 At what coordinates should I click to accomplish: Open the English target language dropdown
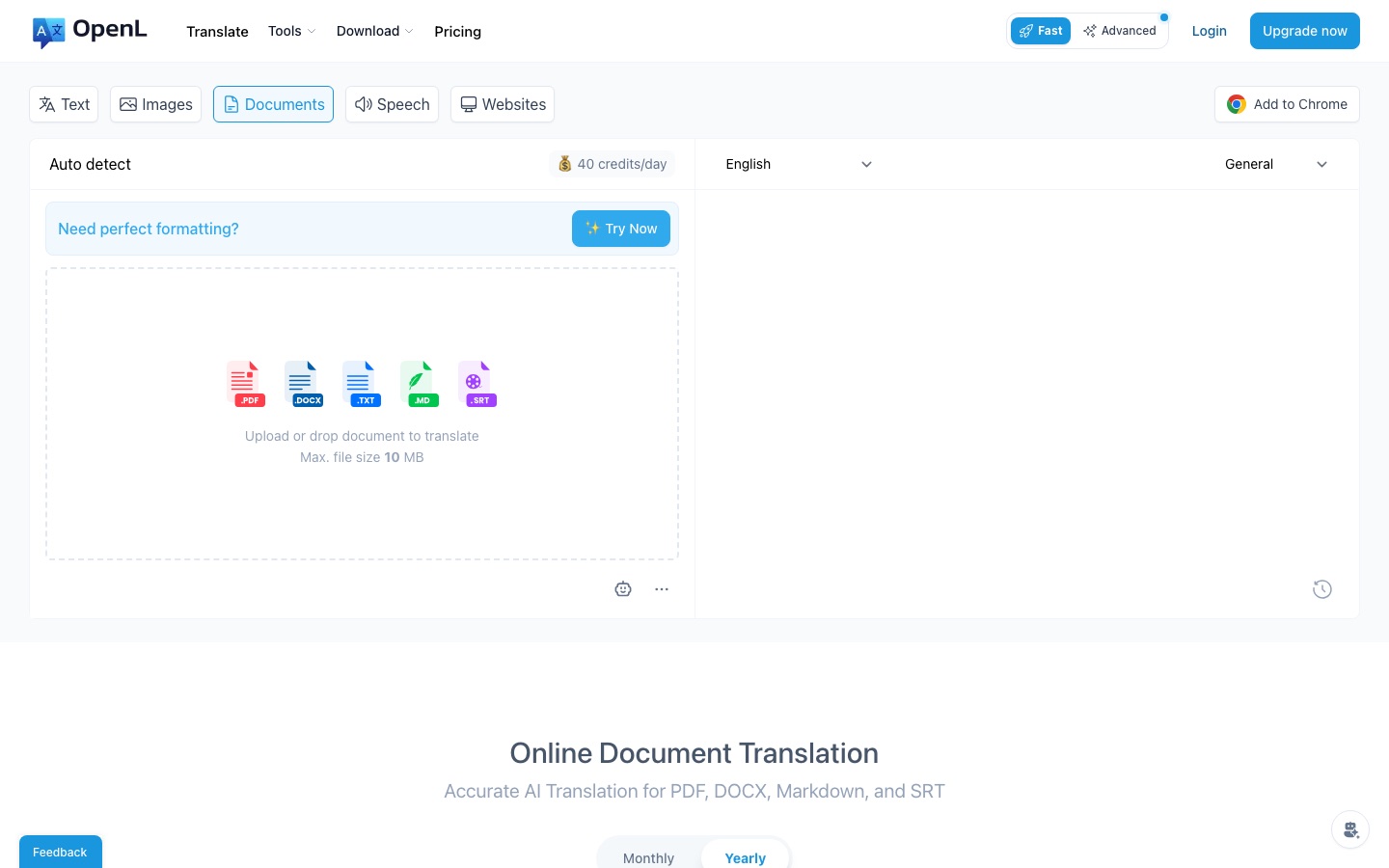click(x=799, y=164)
